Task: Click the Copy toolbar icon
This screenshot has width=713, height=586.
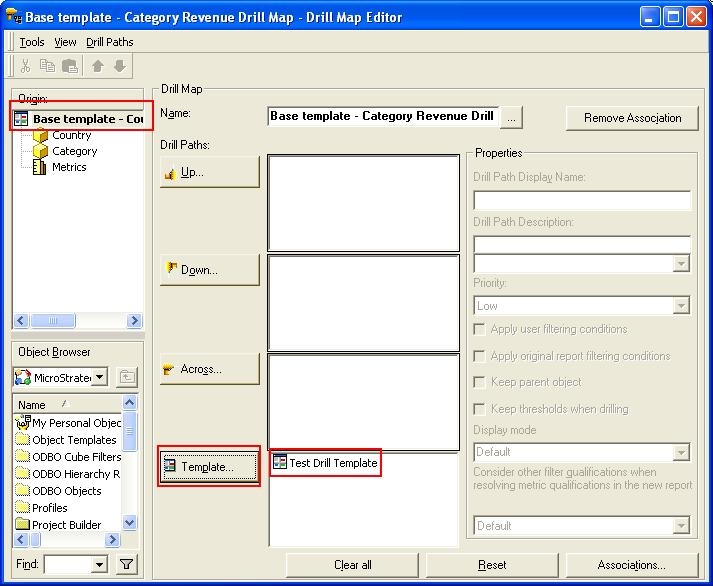Action: pyautogui.click(x=47, y=66)
